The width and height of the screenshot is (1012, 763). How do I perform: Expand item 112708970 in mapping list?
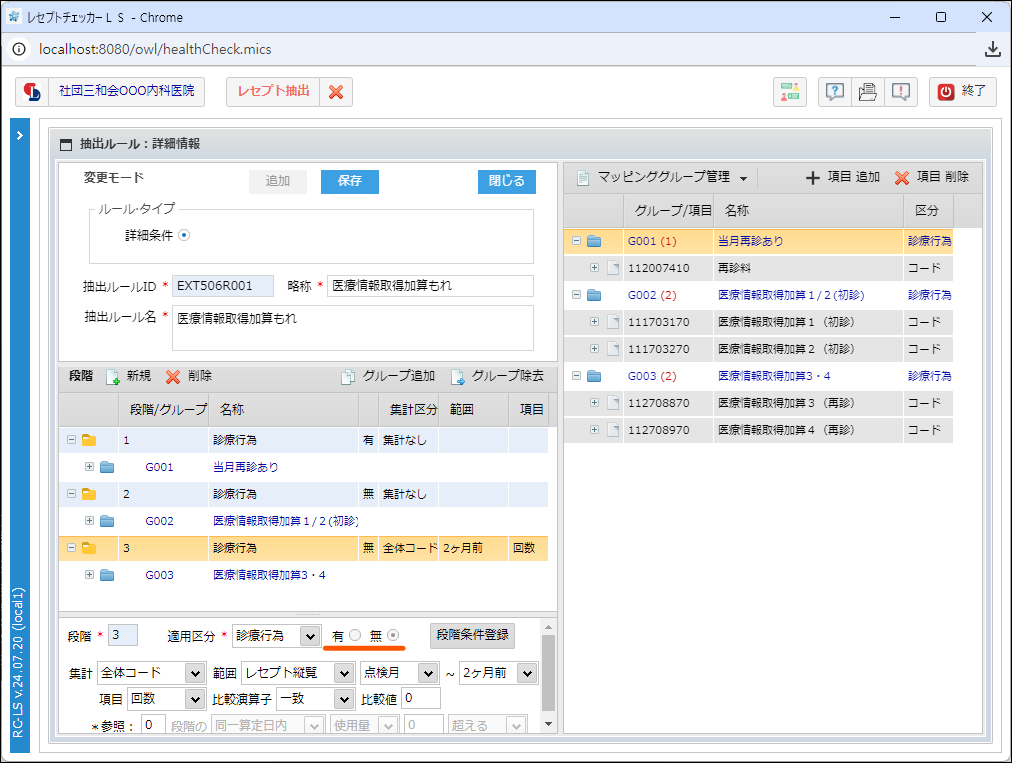[x=594, y=429]
